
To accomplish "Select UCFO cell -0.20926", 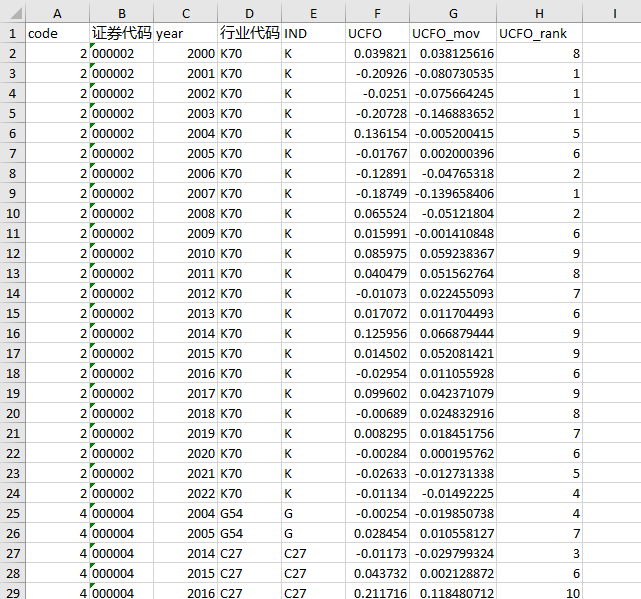I will 377,73.
